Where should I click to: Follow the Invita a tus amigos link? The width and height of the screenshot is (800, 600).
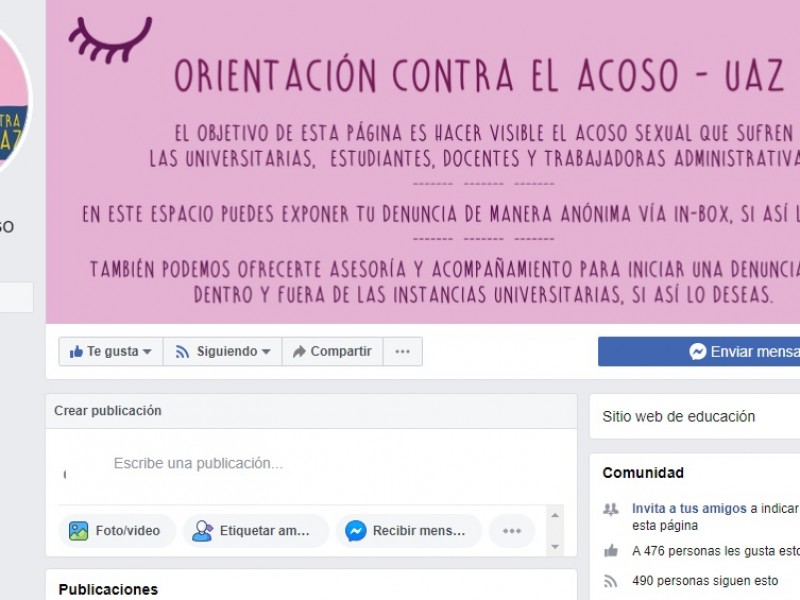689,508
